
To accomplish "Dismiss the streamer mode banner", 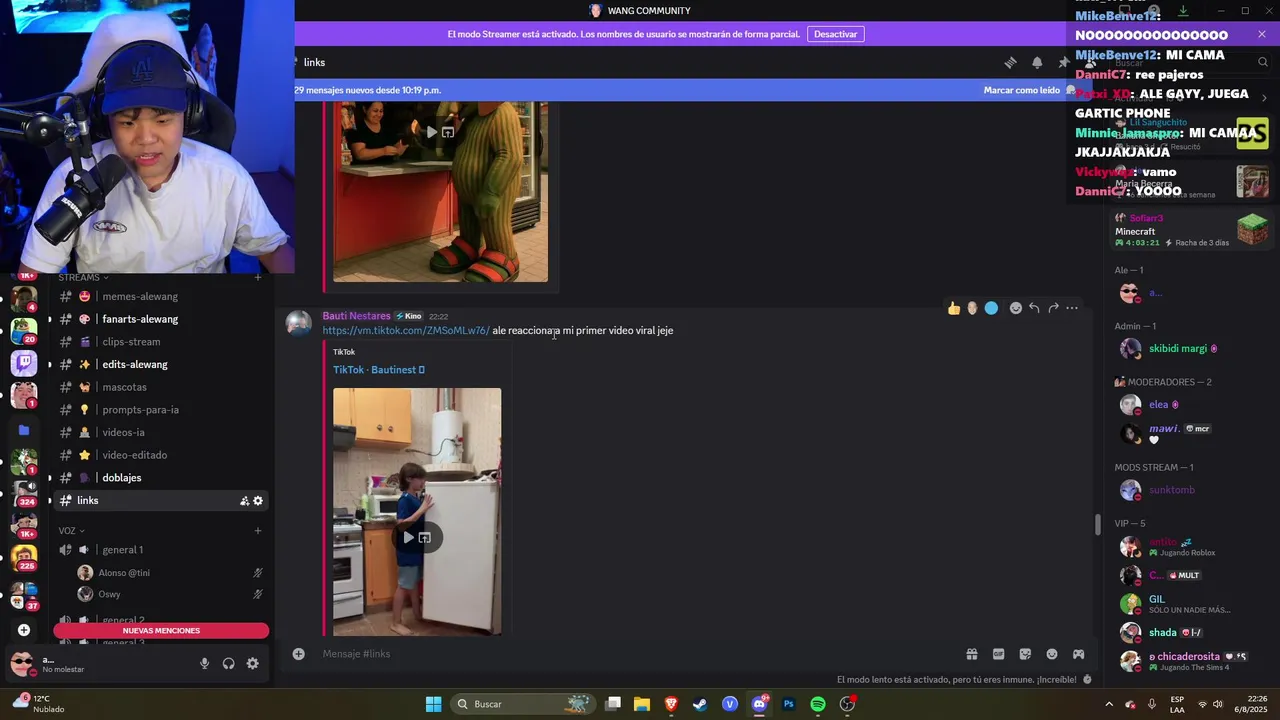I will click(x=1262, y=34).
